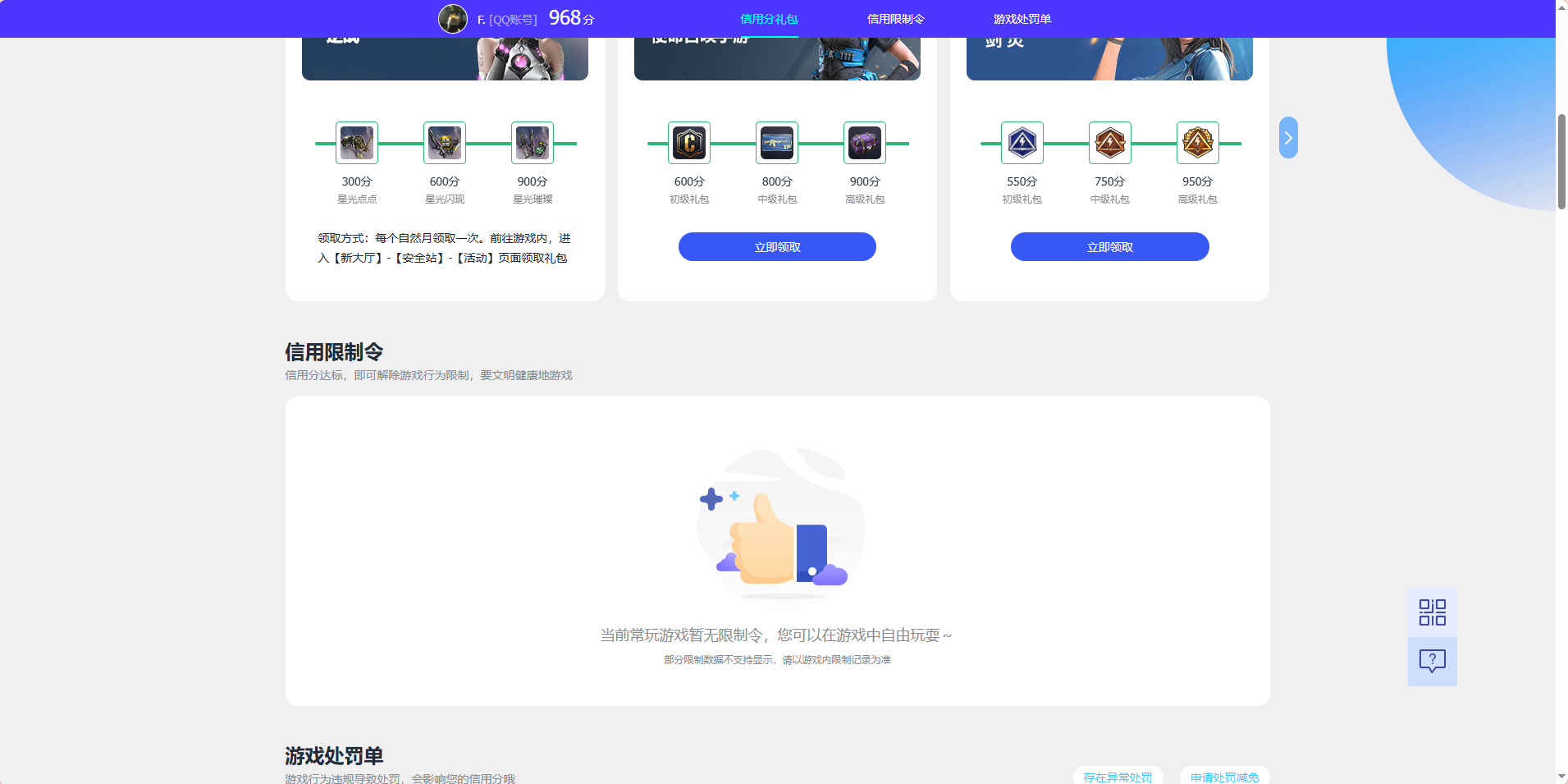The width and height of the screenshot is (1568, 784).
Task: Click the help question-mark icon
Action: [1432, 661]
